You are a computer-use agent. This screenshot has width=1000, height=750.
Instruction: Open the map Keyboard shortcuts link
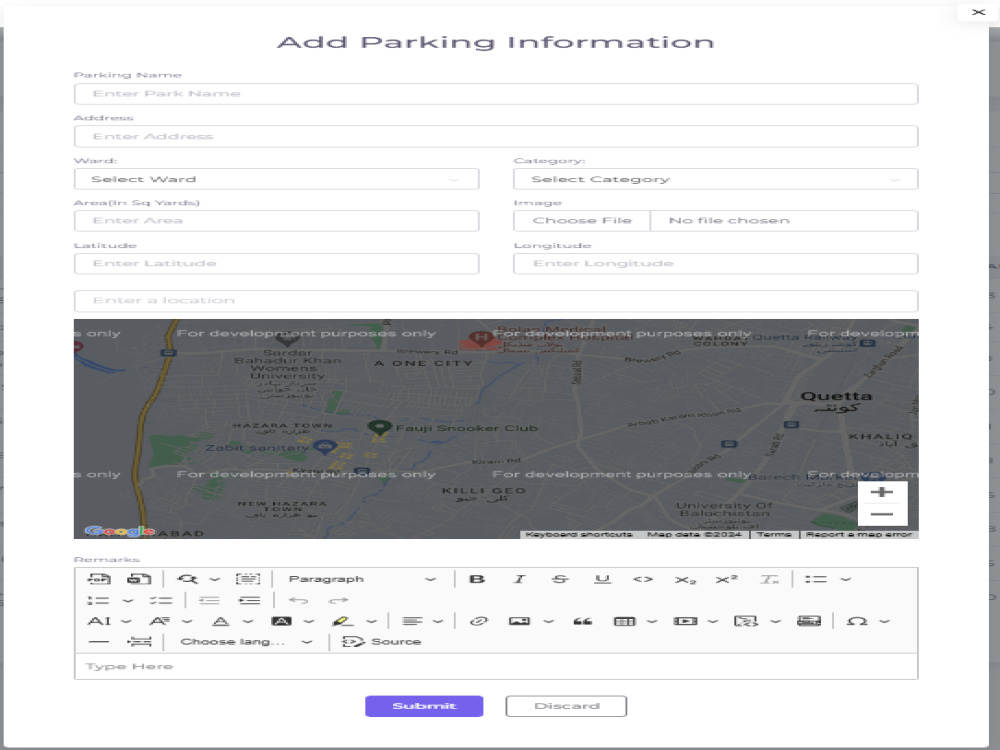(x=579, y=534)
